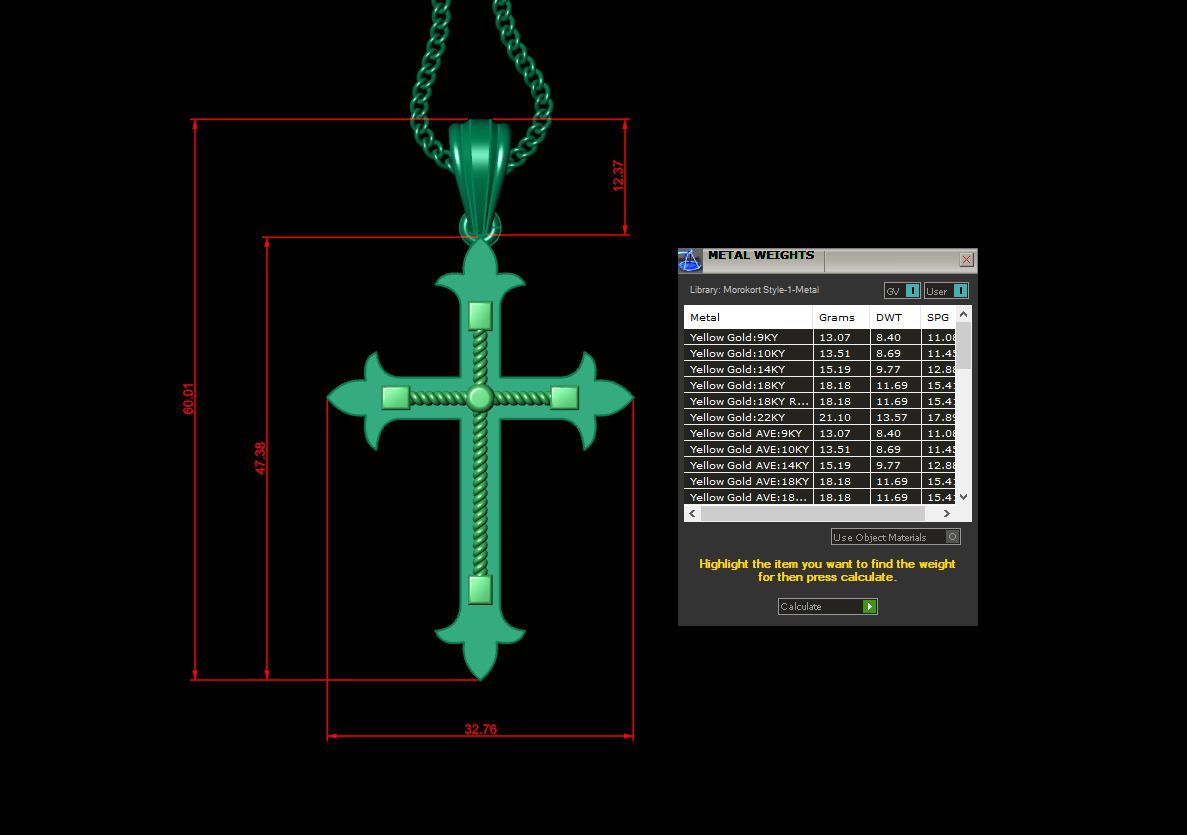The height and width of the screenshot is (835, 1187).
Task: Select the Yellow Gold AVE:9KY row
Action: pyautogui.click(x=820, y=433)
